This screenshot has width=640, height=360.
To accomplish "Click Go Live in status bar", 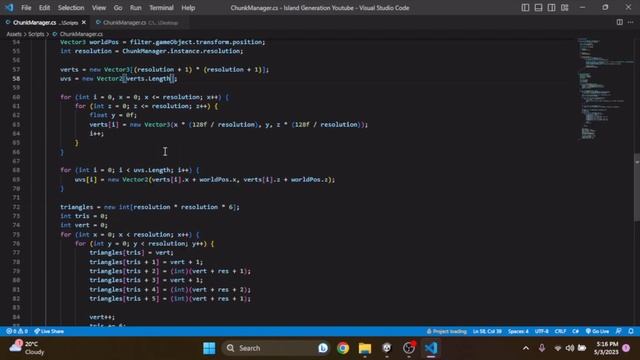I will [x=597, y=331].
